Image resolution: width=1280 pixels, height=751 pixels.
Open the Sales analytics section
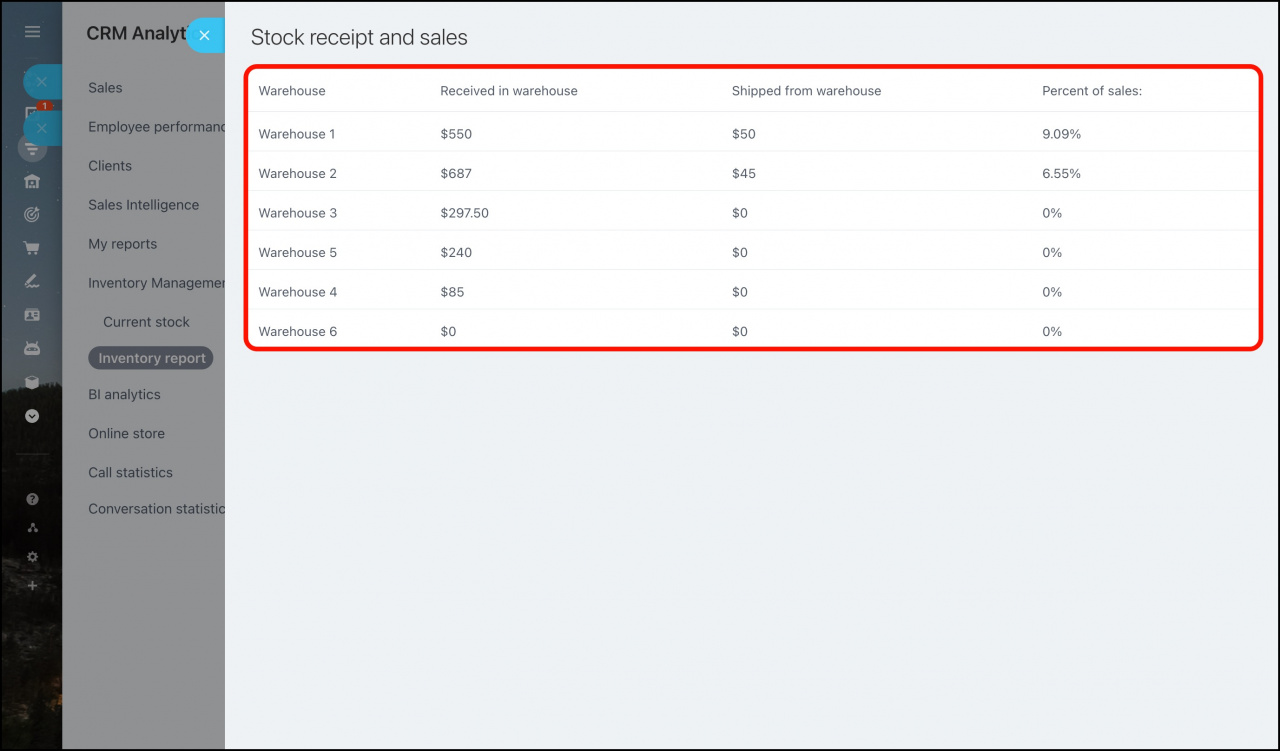pos(105,88)
